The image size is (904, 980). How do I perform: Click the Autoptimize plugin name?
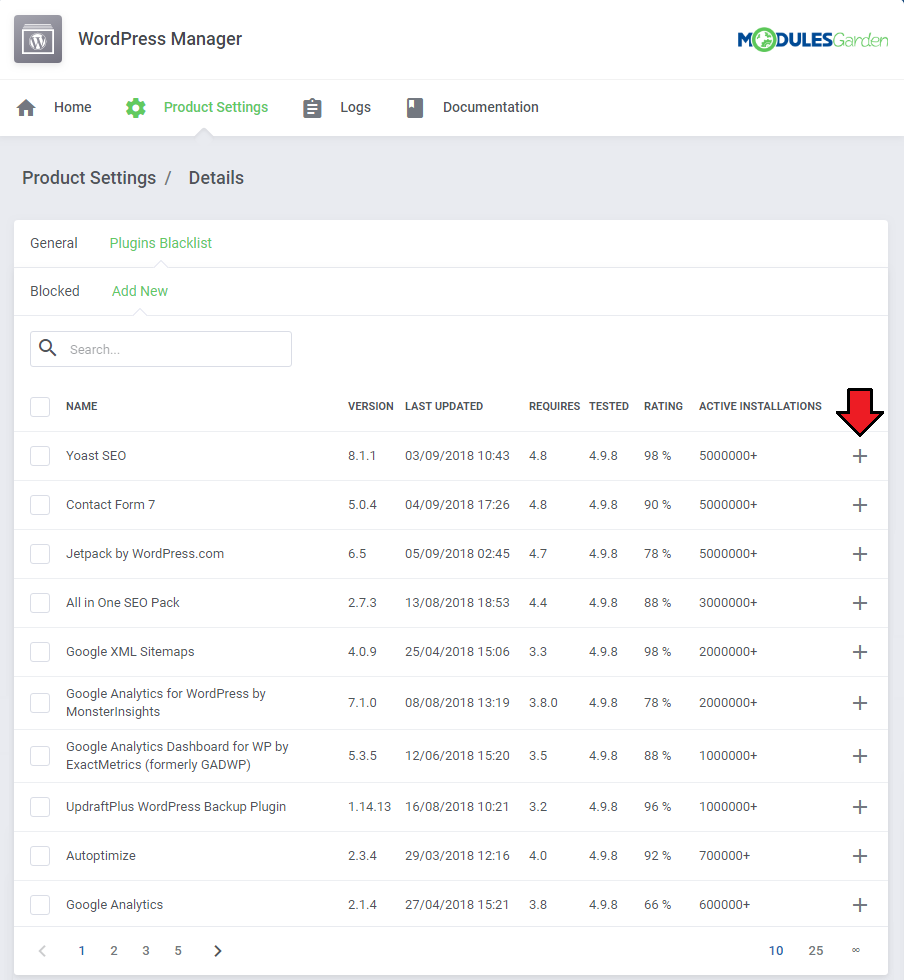coord(101,856)
